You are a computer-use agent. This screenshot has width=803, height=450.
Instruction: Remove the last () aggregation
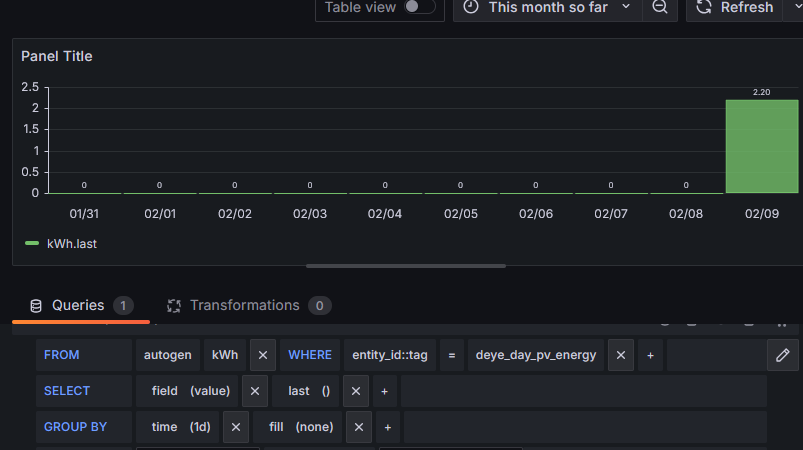click(356, 391)
